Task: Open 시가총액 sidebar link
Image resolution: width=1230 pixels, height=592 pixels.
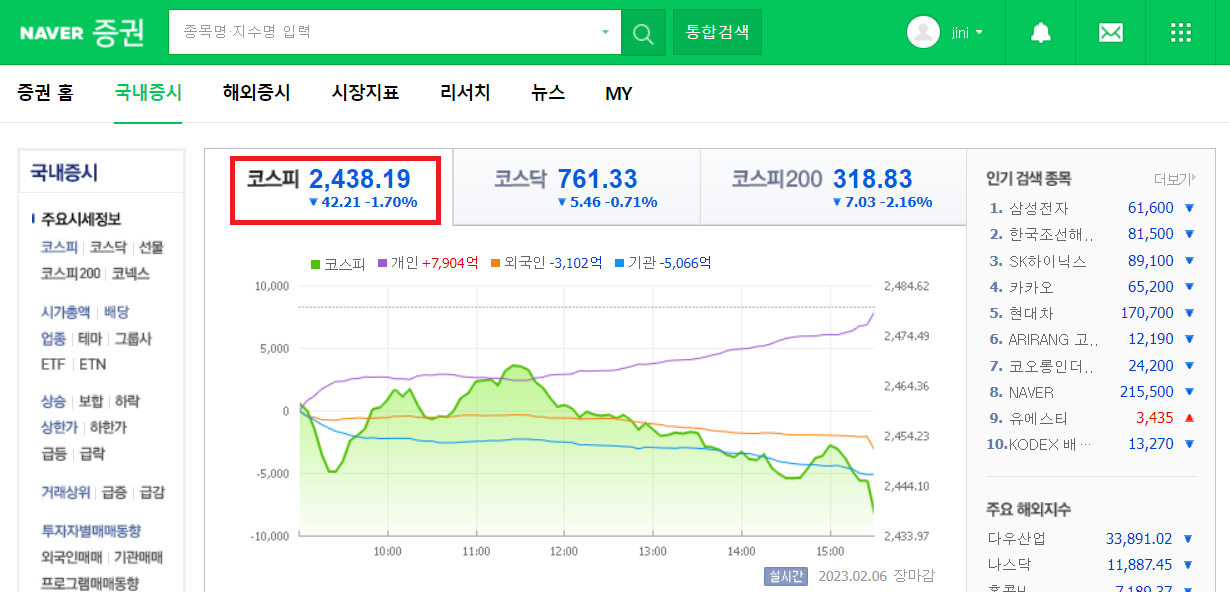Action: pos(65,312)
